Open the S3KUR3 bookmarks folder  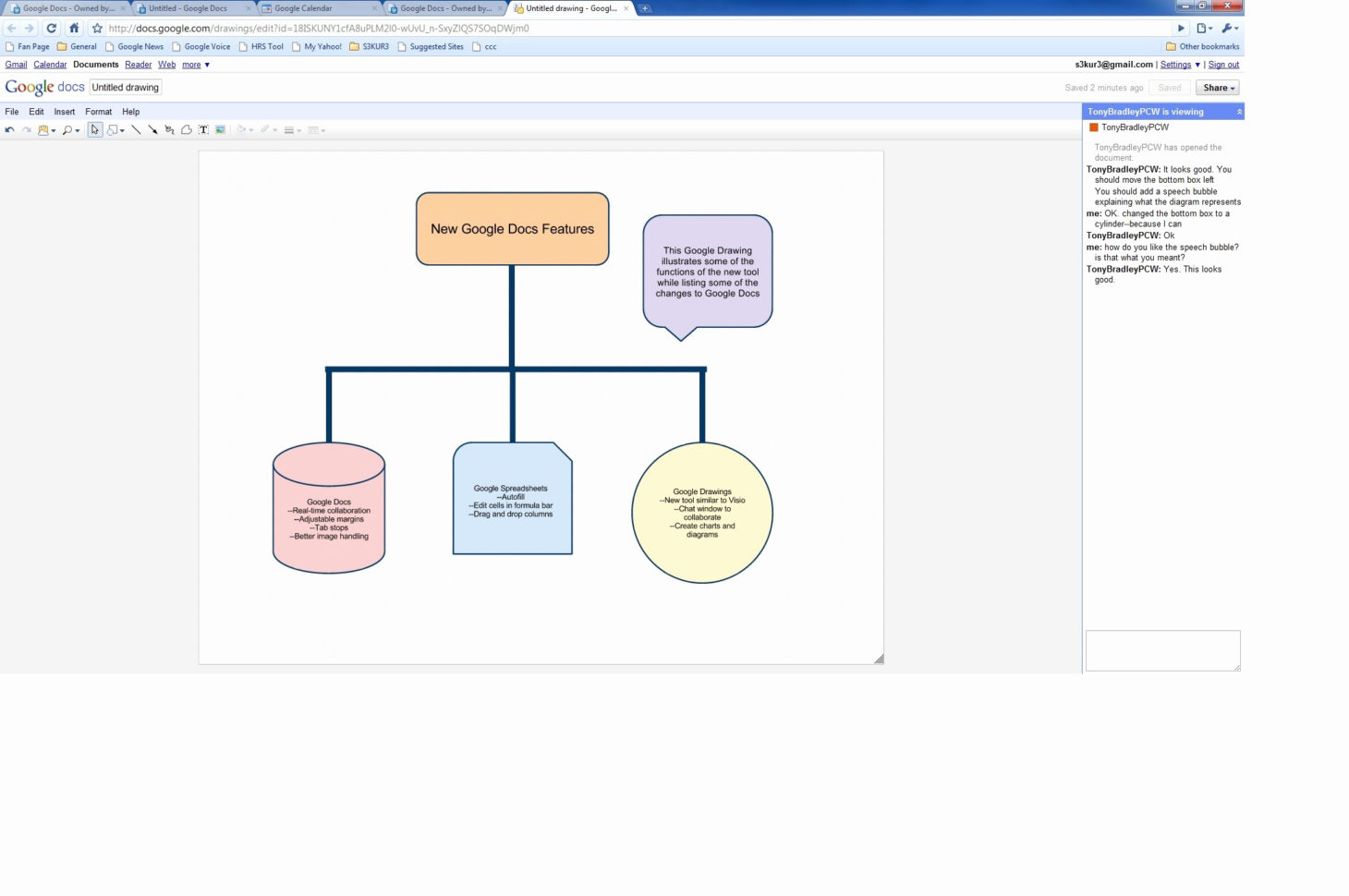click(369, 47)
